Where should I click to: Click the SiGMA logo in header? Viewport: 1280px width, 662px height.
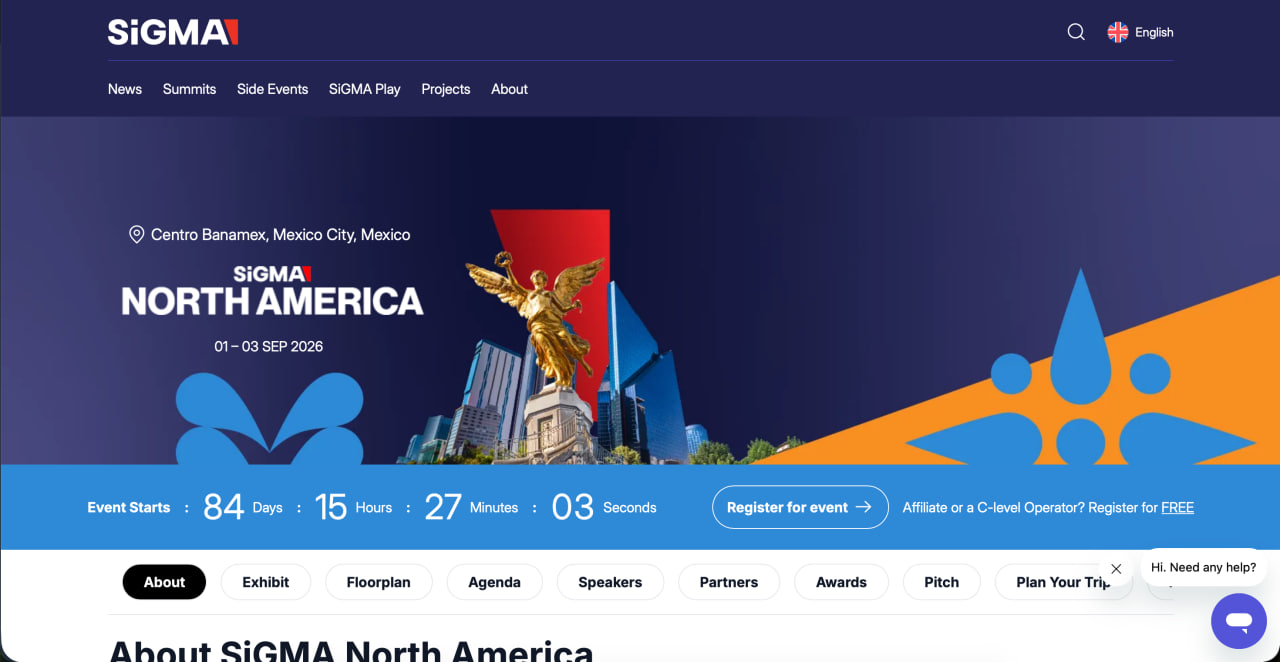click(173, 32)
